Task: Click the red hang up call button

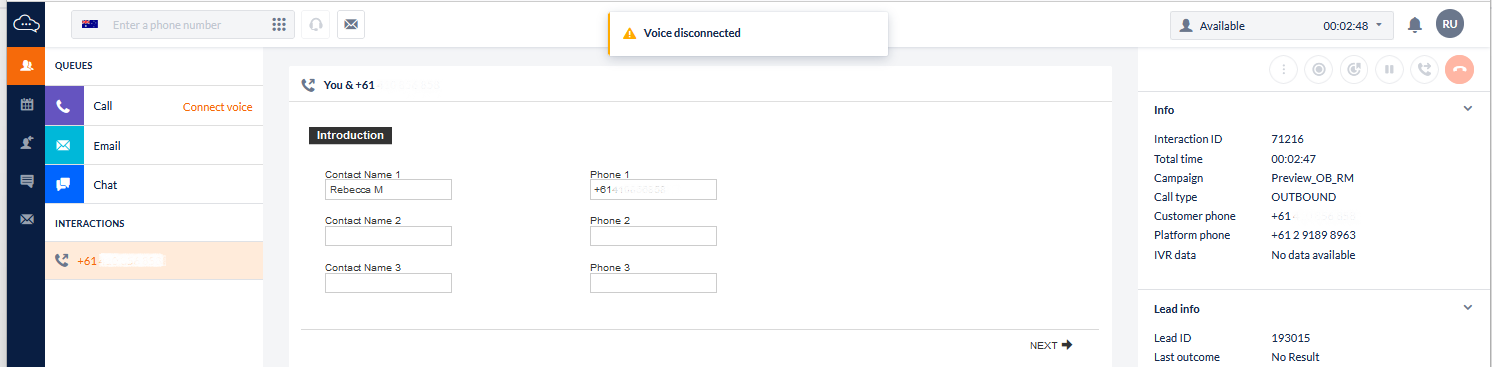Action: 1459,69
